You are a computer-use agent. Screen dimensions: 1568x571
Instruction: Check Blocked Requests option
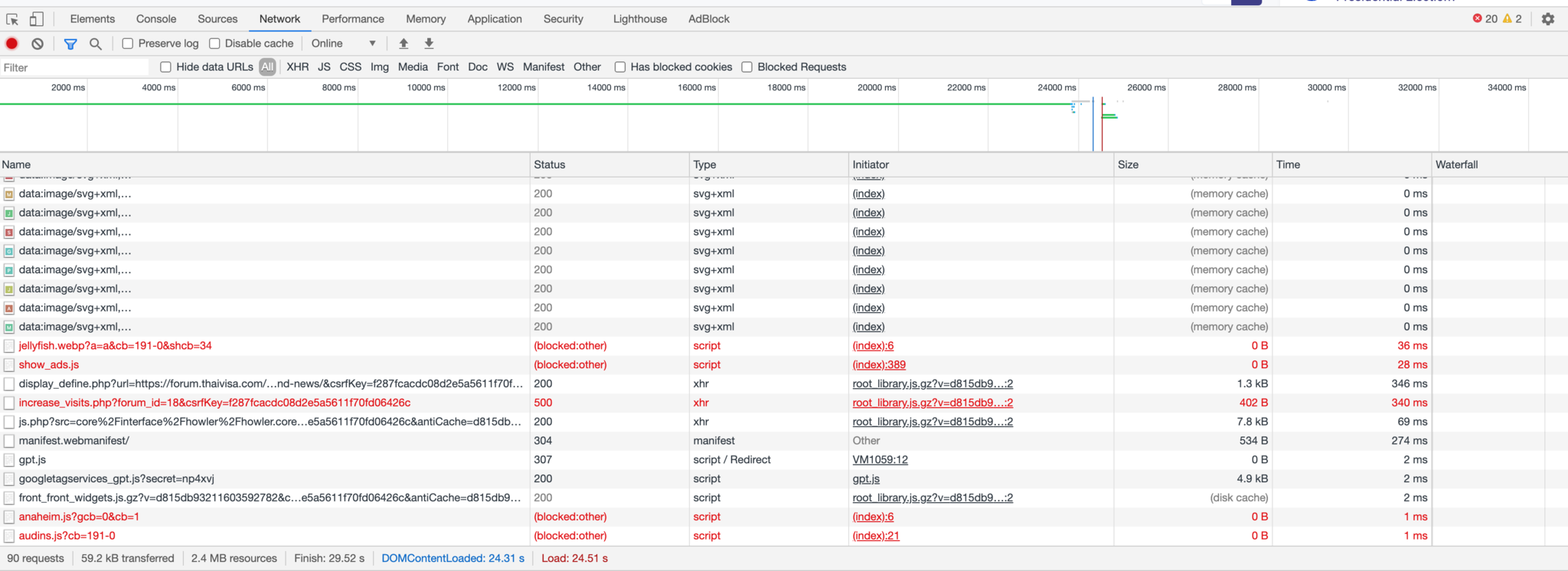[747, 67]
